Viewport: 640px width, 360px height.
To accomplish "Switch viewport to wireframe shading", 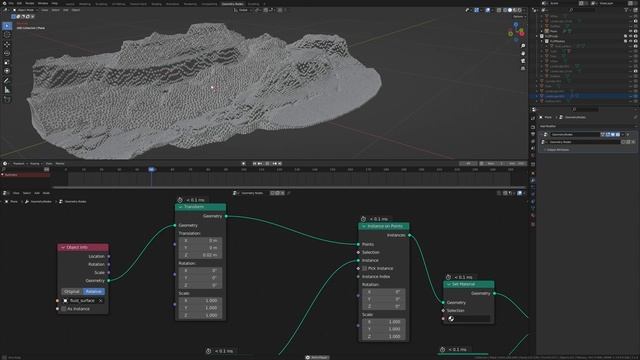I will 505,10.
